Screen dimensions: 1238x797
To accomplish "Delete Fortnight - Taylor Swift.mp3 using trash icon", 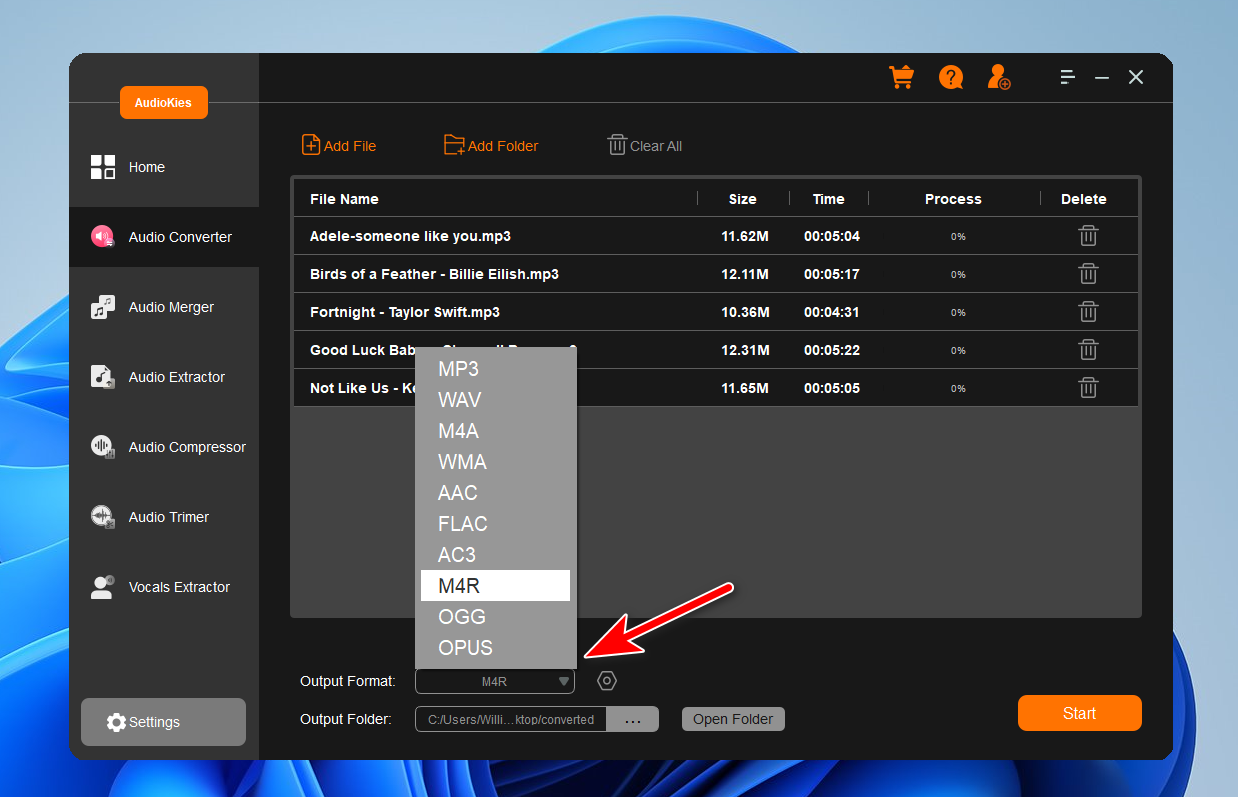I will [1088, 312].
